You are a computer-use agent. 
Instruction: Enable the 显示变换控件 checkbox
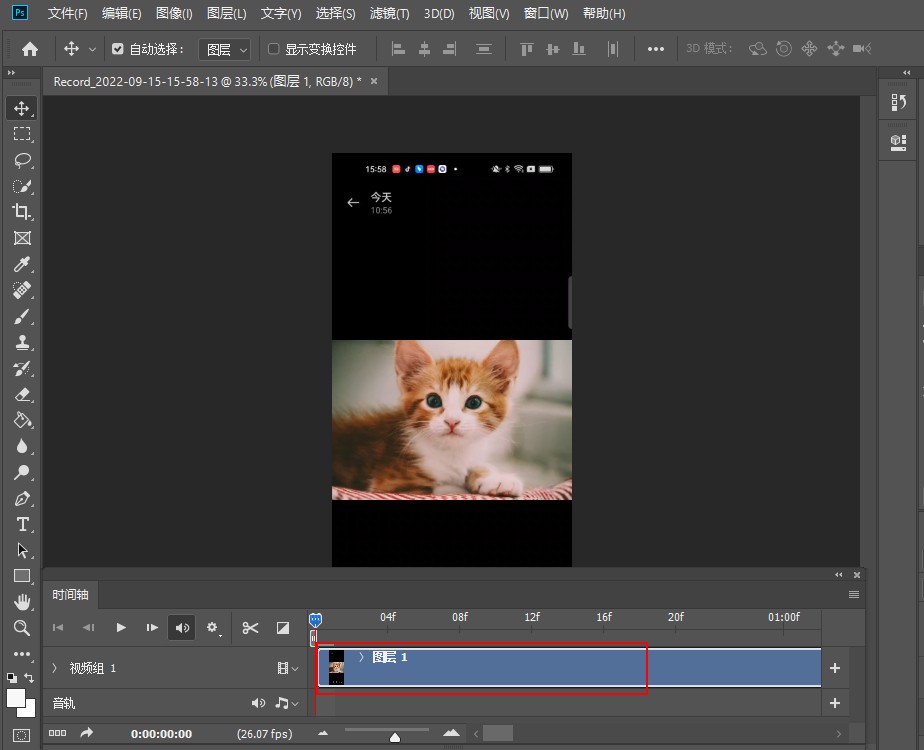click(x=274, y=49)
